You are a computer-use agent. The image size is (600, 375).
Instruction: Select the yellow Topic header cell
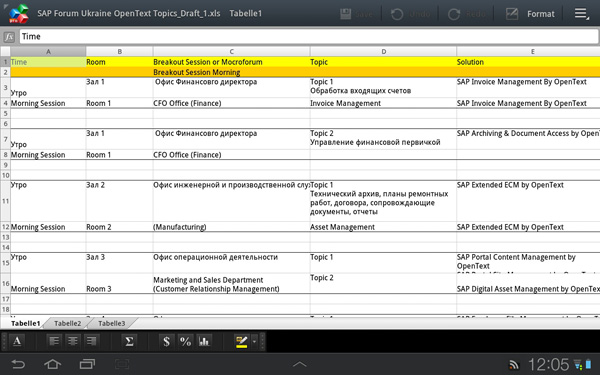pyautogui.click(x=383, y=62)
